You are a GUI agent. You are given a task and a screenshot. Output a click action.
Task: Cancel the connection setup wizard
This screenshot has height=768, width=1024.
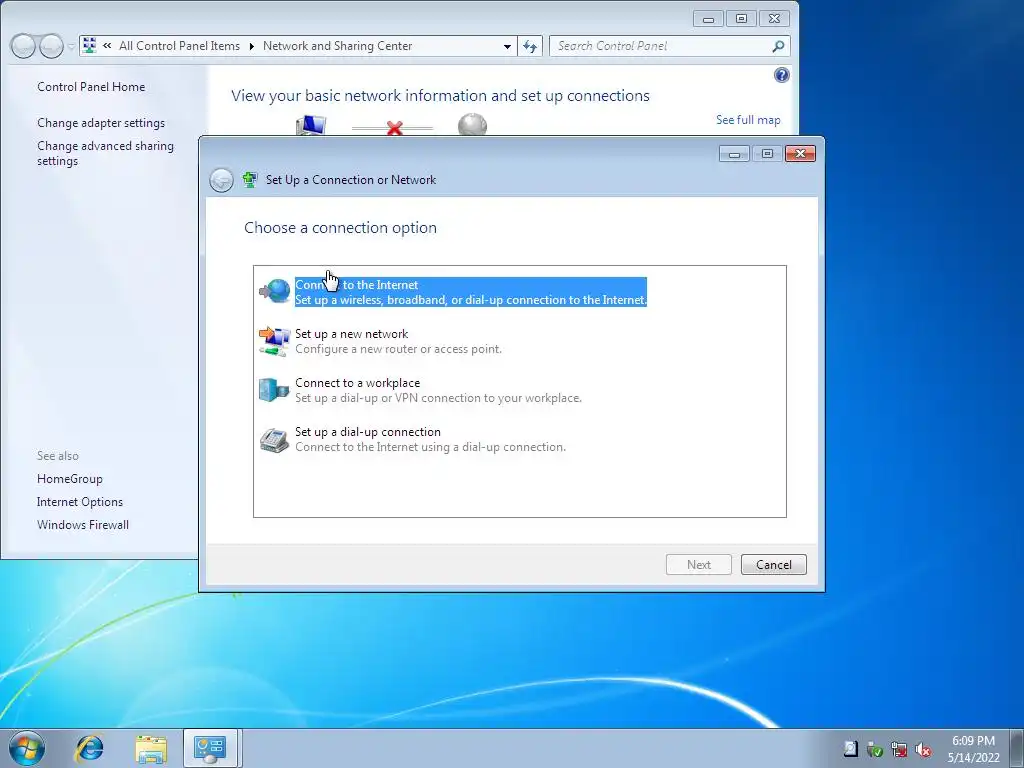coord(774,565)
